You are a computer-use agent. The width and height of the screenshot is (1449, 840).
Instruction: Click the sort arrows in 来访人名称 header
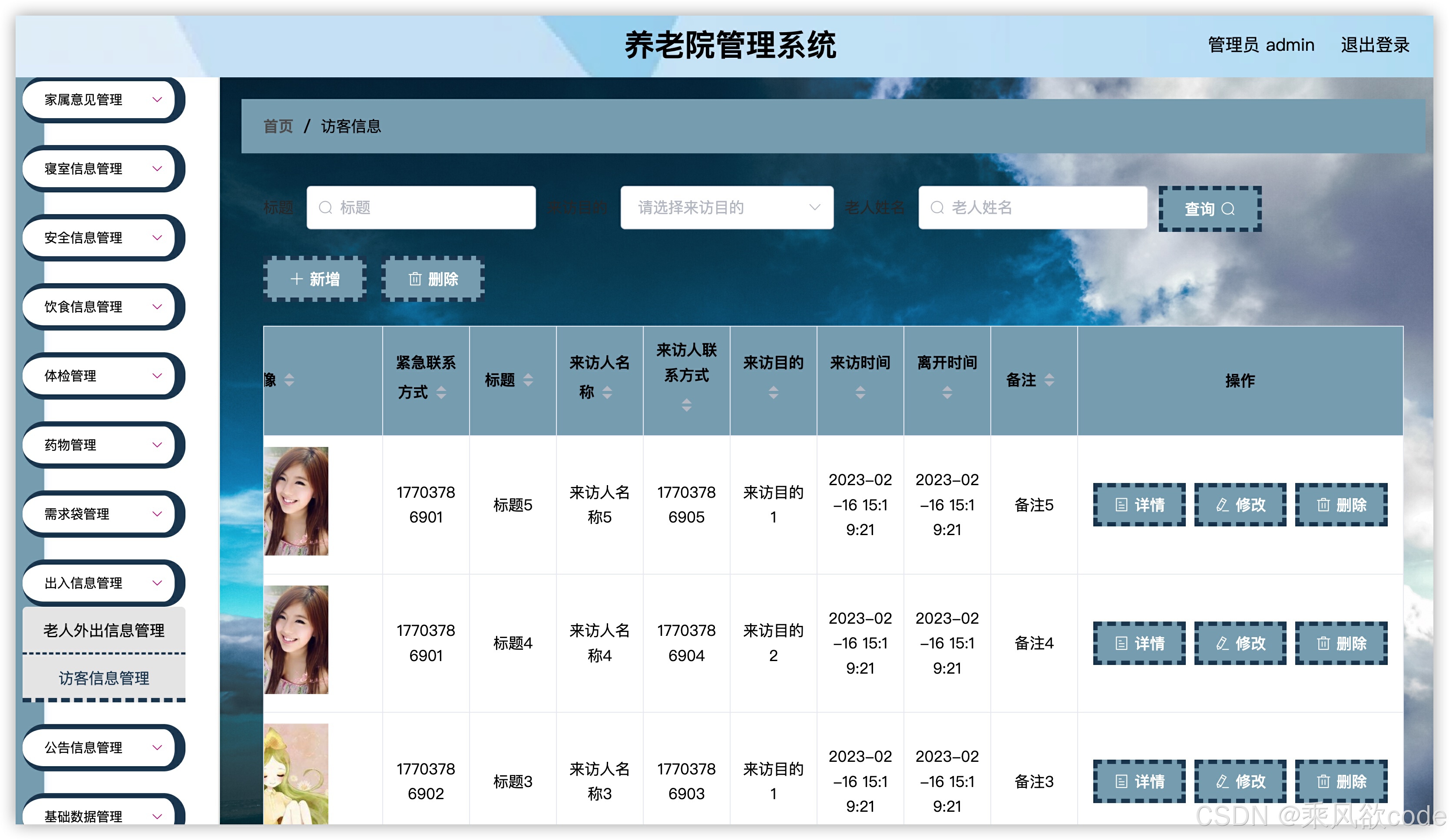click(x=607, y=393)
